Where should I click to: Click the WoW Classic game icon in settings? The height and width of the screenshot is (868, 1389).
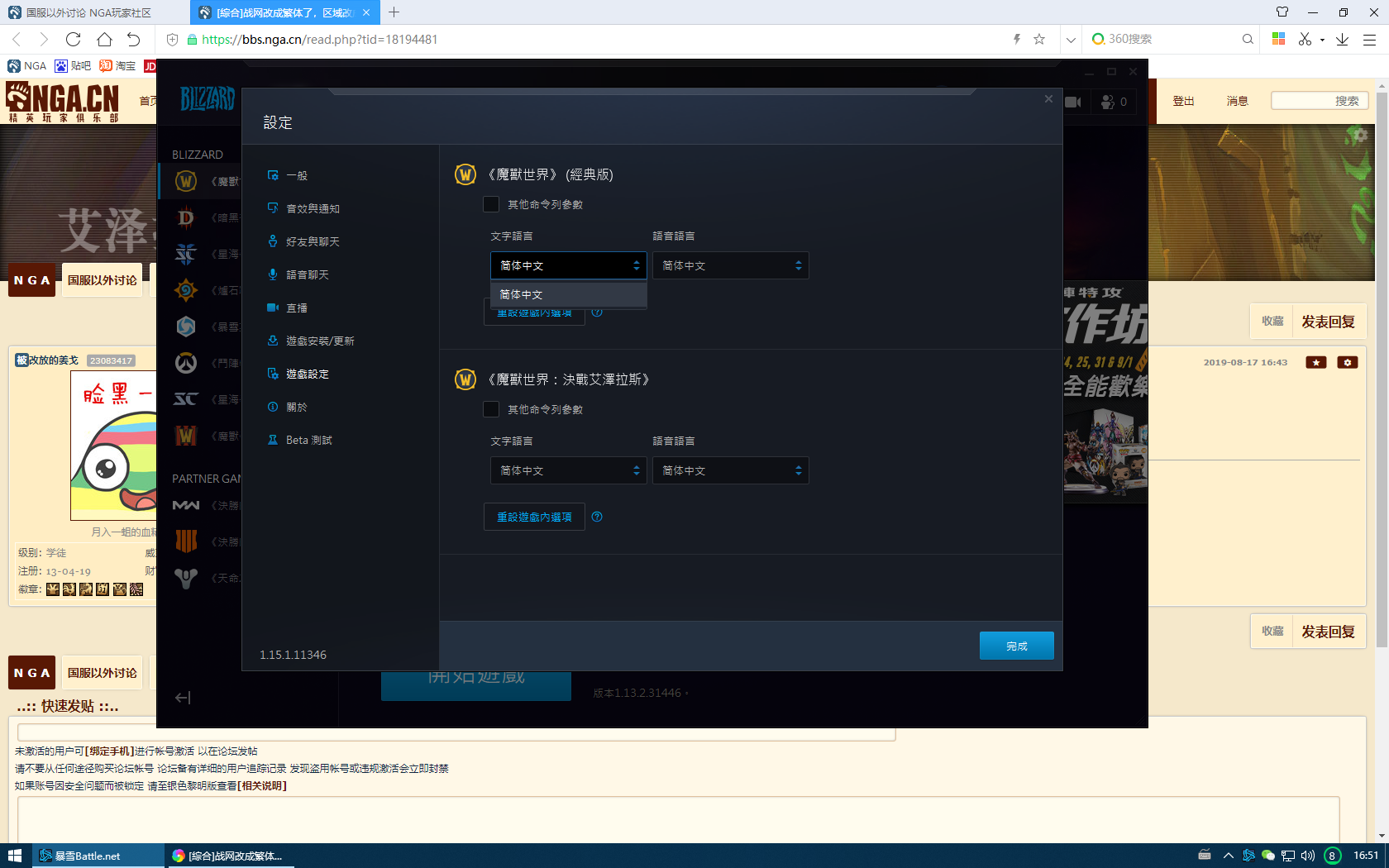[x=465, y=174]
